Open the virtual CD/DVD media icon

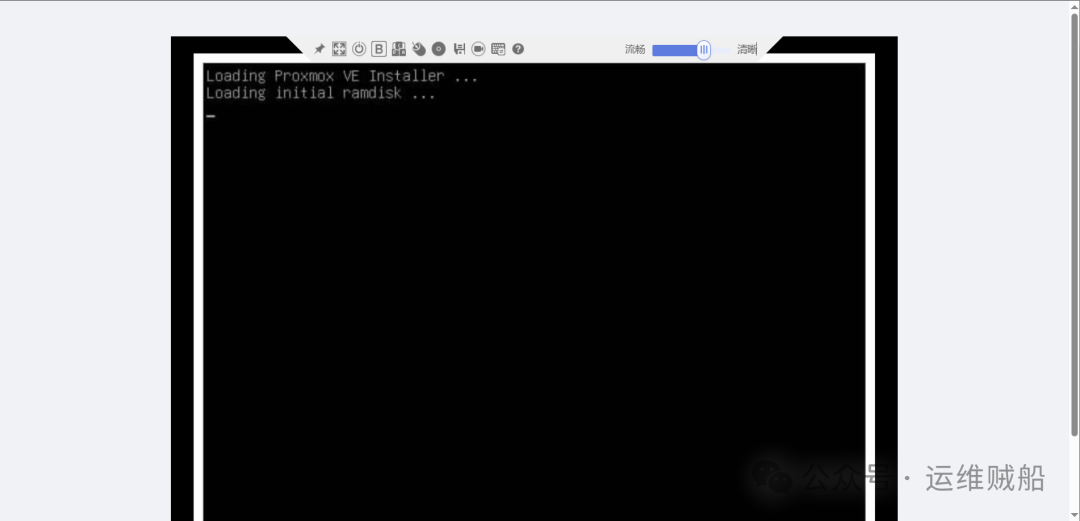coord(439,49)
